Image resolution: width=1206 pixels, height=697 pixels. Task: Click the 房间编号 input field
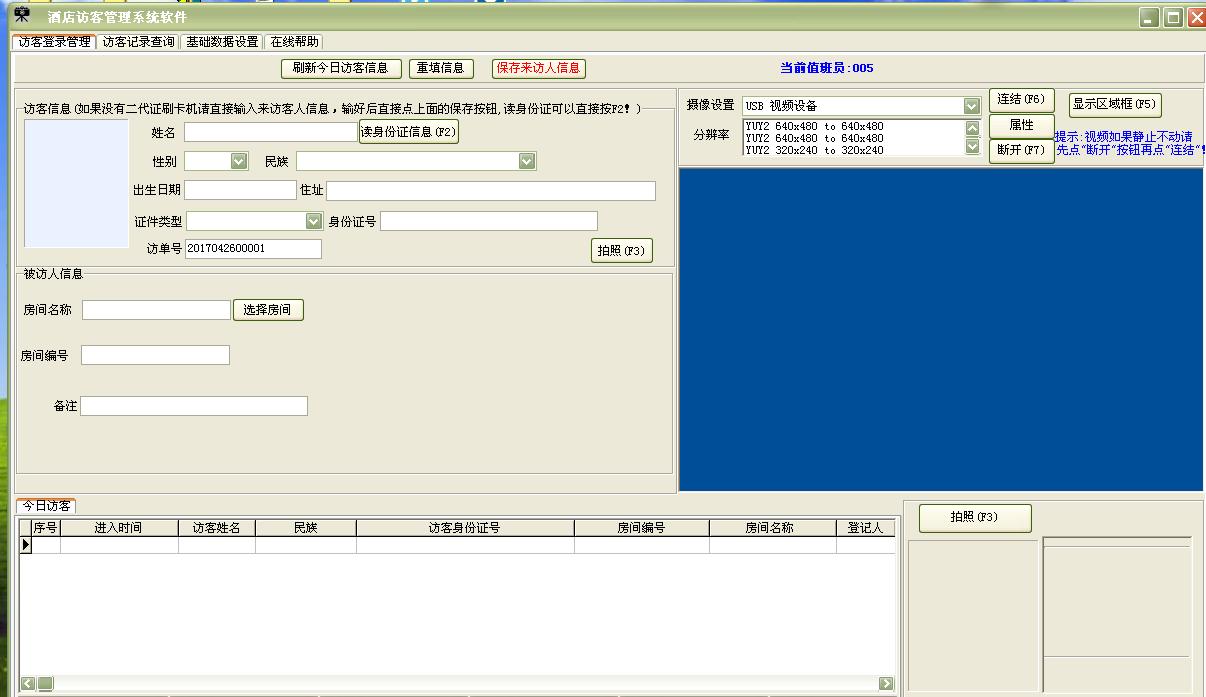[155, 355]
